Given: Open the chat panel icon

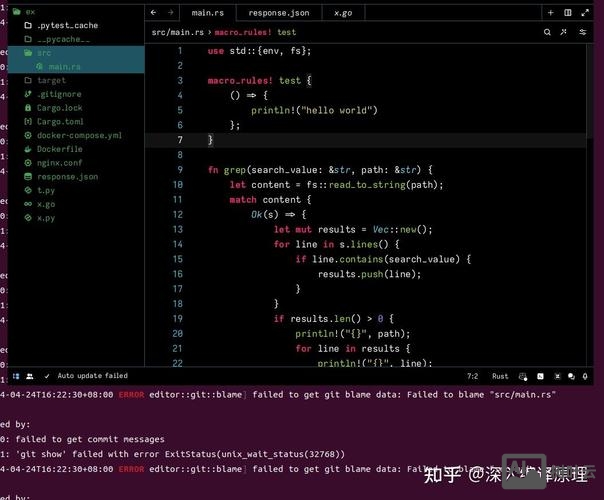Looking at the screenshot, I should coord(571,376).
